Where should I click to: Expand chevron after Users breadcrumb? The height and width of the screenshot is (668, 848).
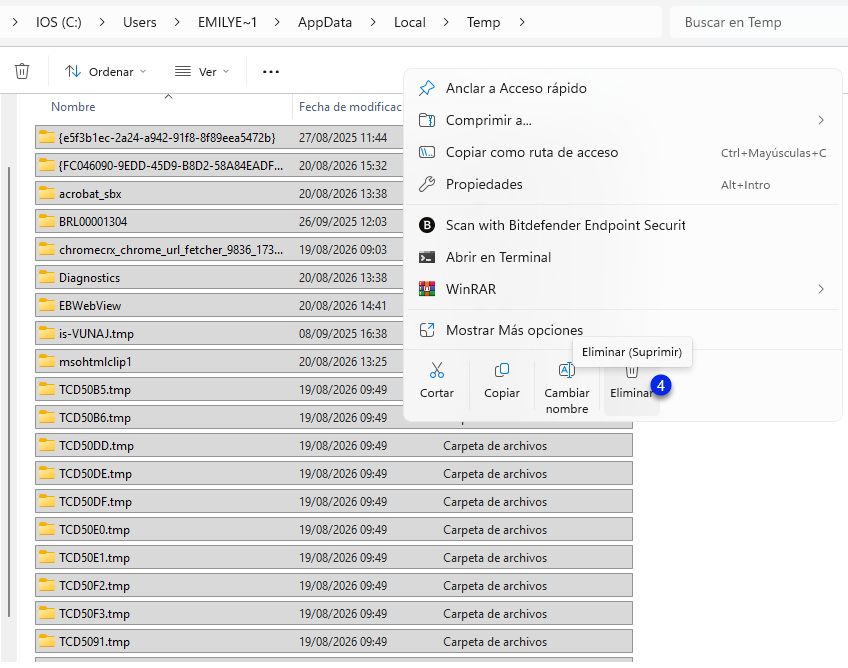coord(177,22)
